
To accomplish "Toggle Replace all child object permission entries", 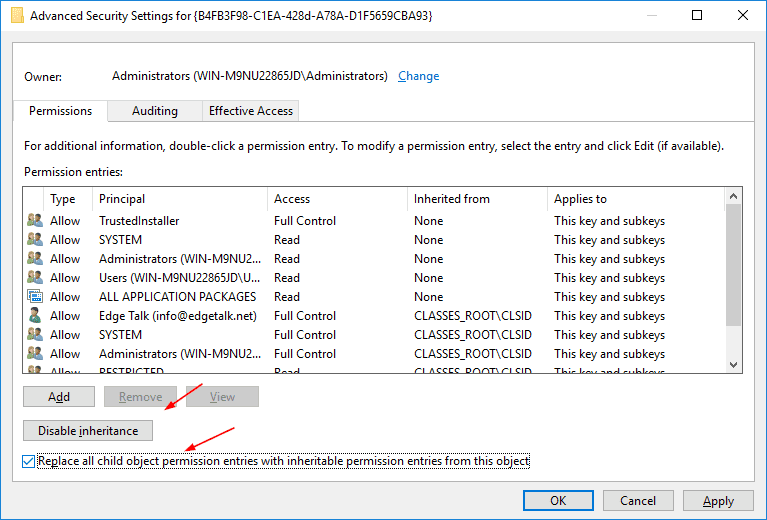I will click(28, 461).
